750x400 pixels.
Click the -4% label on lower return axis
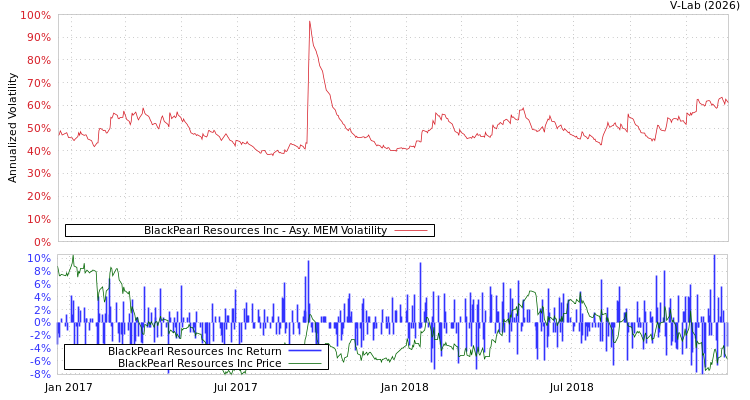tap(38, 349)
